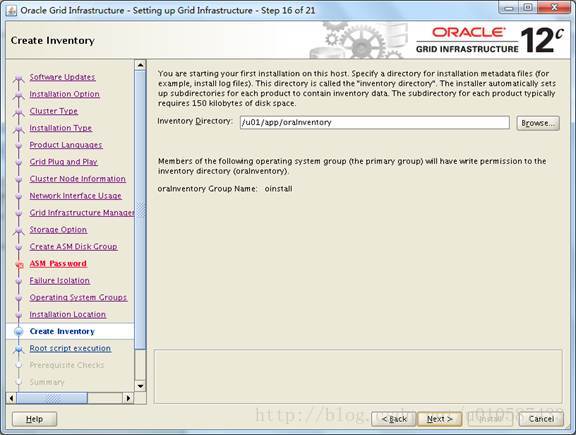Jump to Network Interface Usage step
576x435 pixels.
75,195
